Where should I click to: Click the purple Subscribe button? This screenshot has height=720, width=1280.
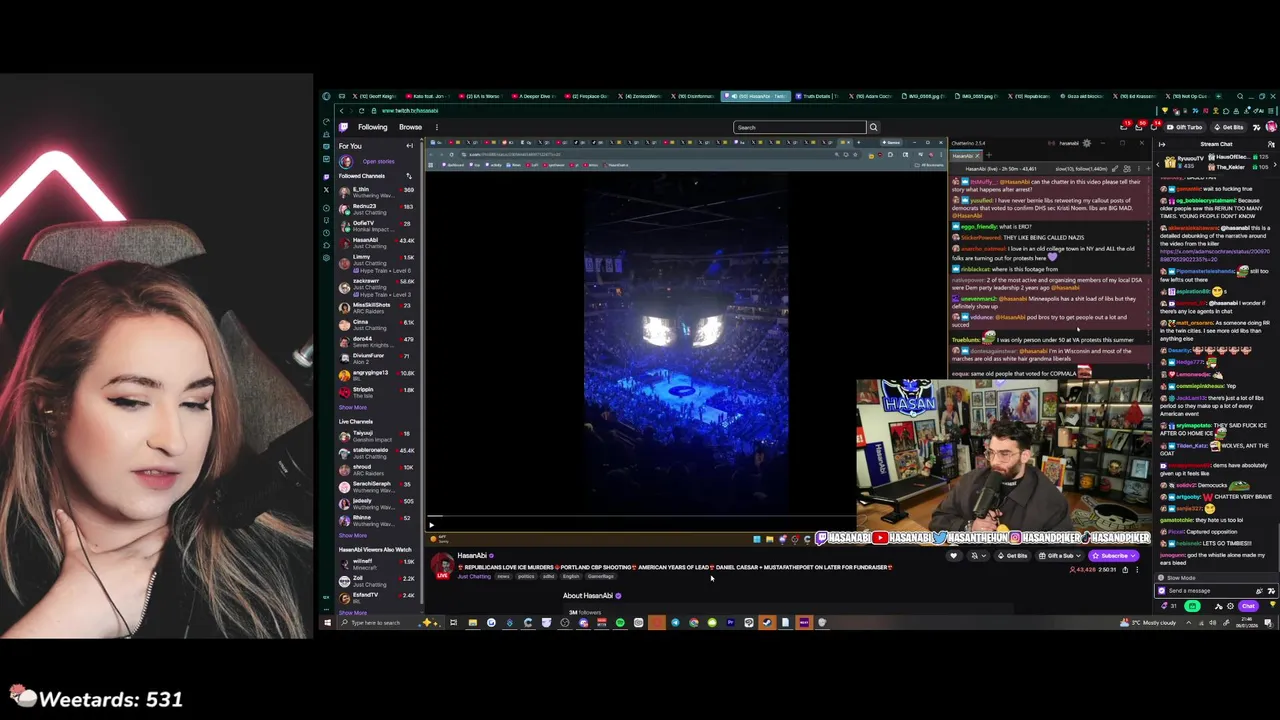[1114, 556]
